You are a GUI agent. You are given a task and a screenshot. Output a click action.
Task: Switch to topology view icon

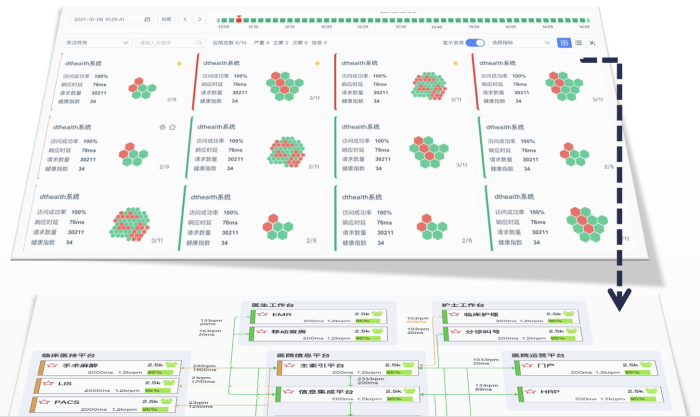click(592, 43)
